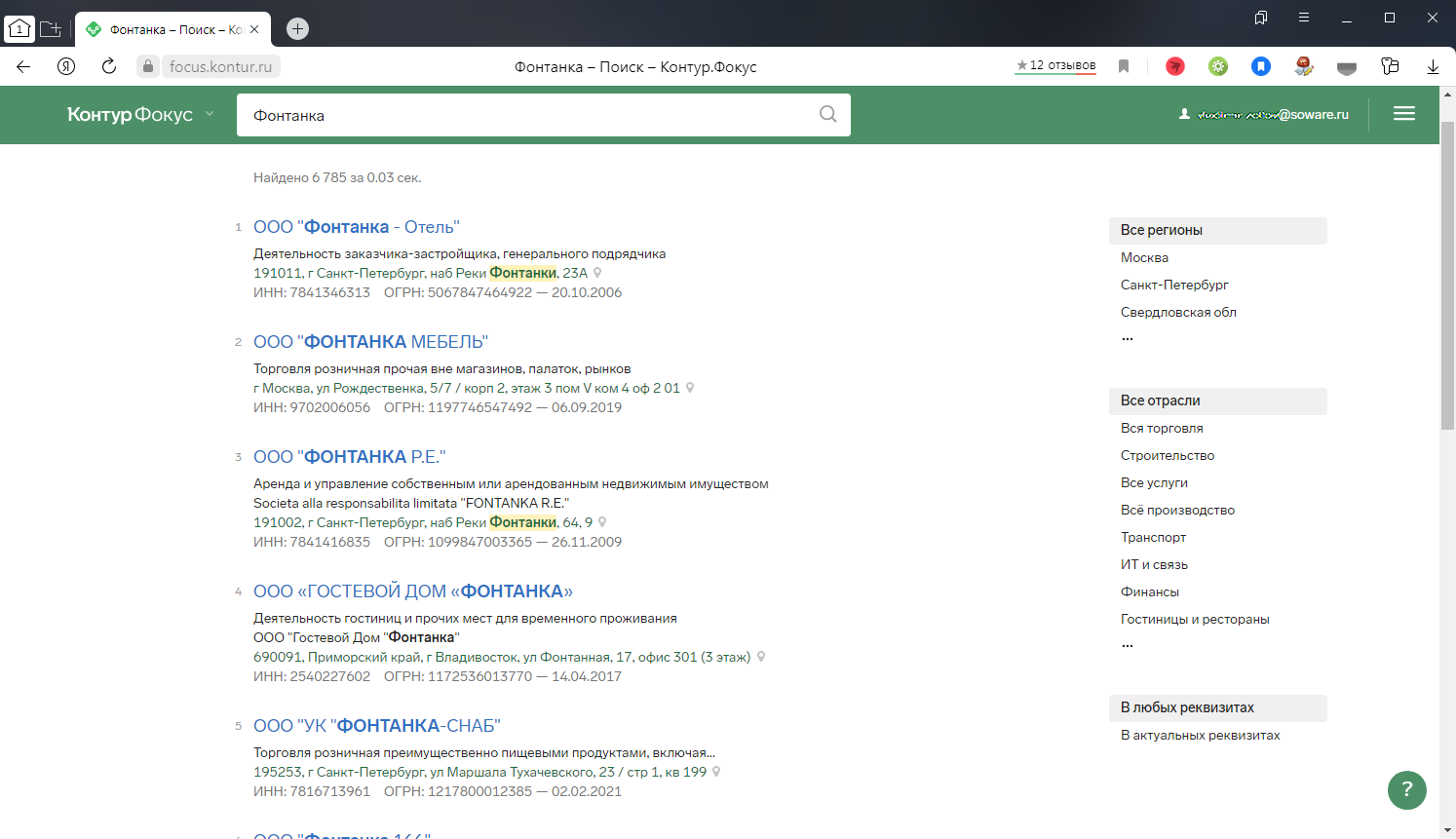Screen dimensions: 1456x839
Task: Open browser main menu three lines icon
Action: [1304, 18]
